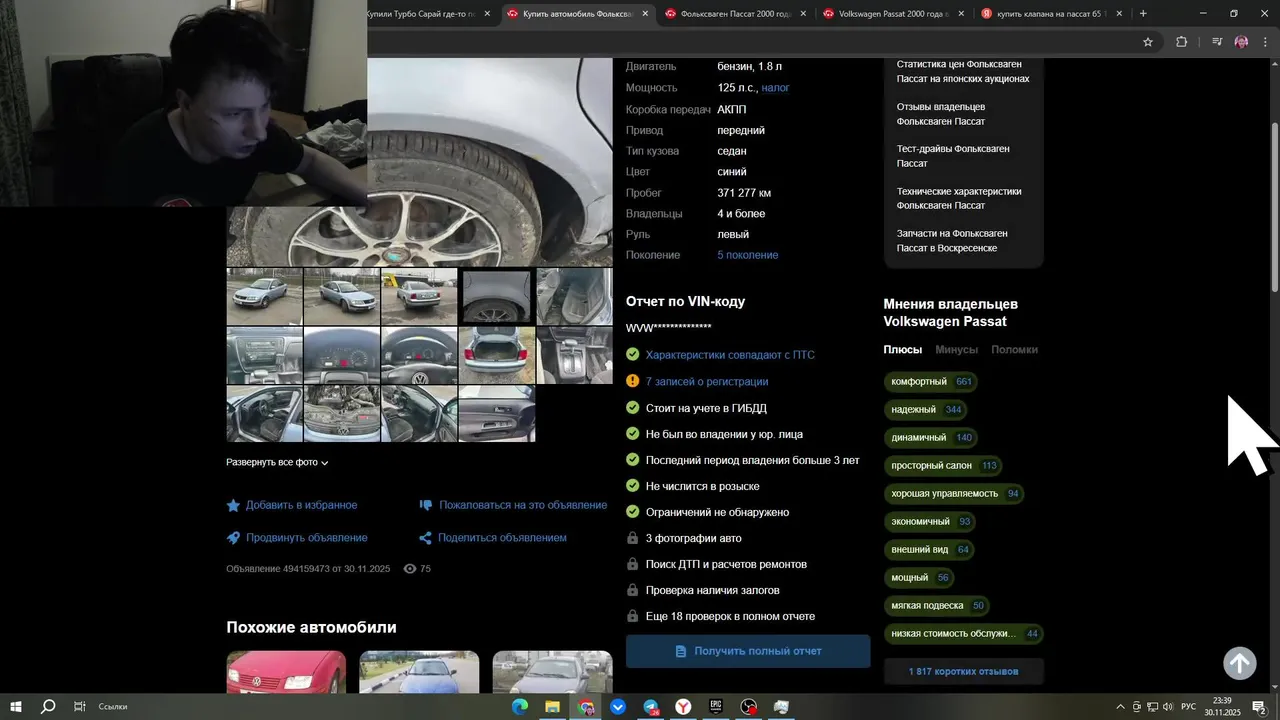1280x720 pixels.
Task: Switch to 'Volkswagen Passat 2000 года' tab
Action: tap(893, 14)
